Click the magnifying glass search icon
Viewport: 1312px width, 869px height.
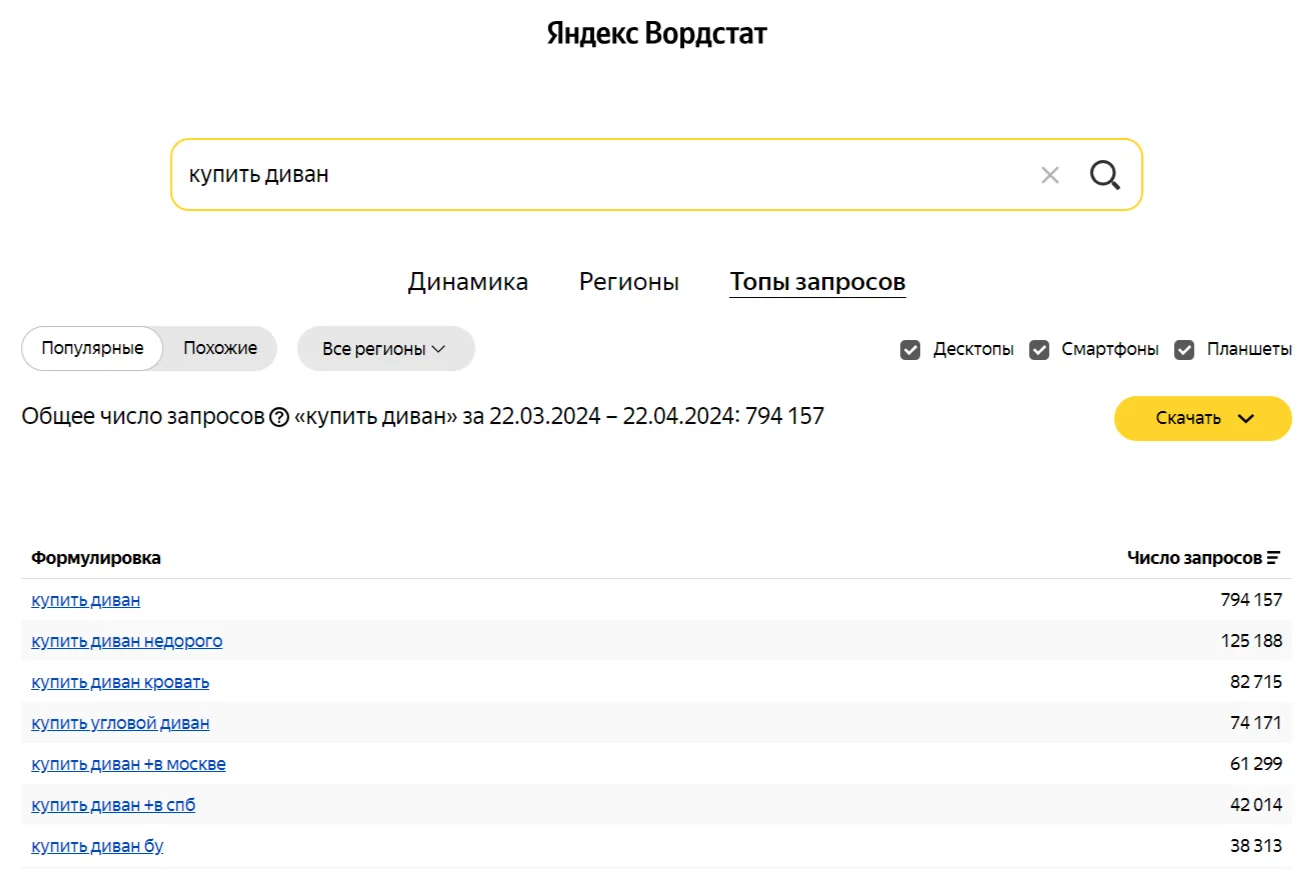coord(1105,176)
